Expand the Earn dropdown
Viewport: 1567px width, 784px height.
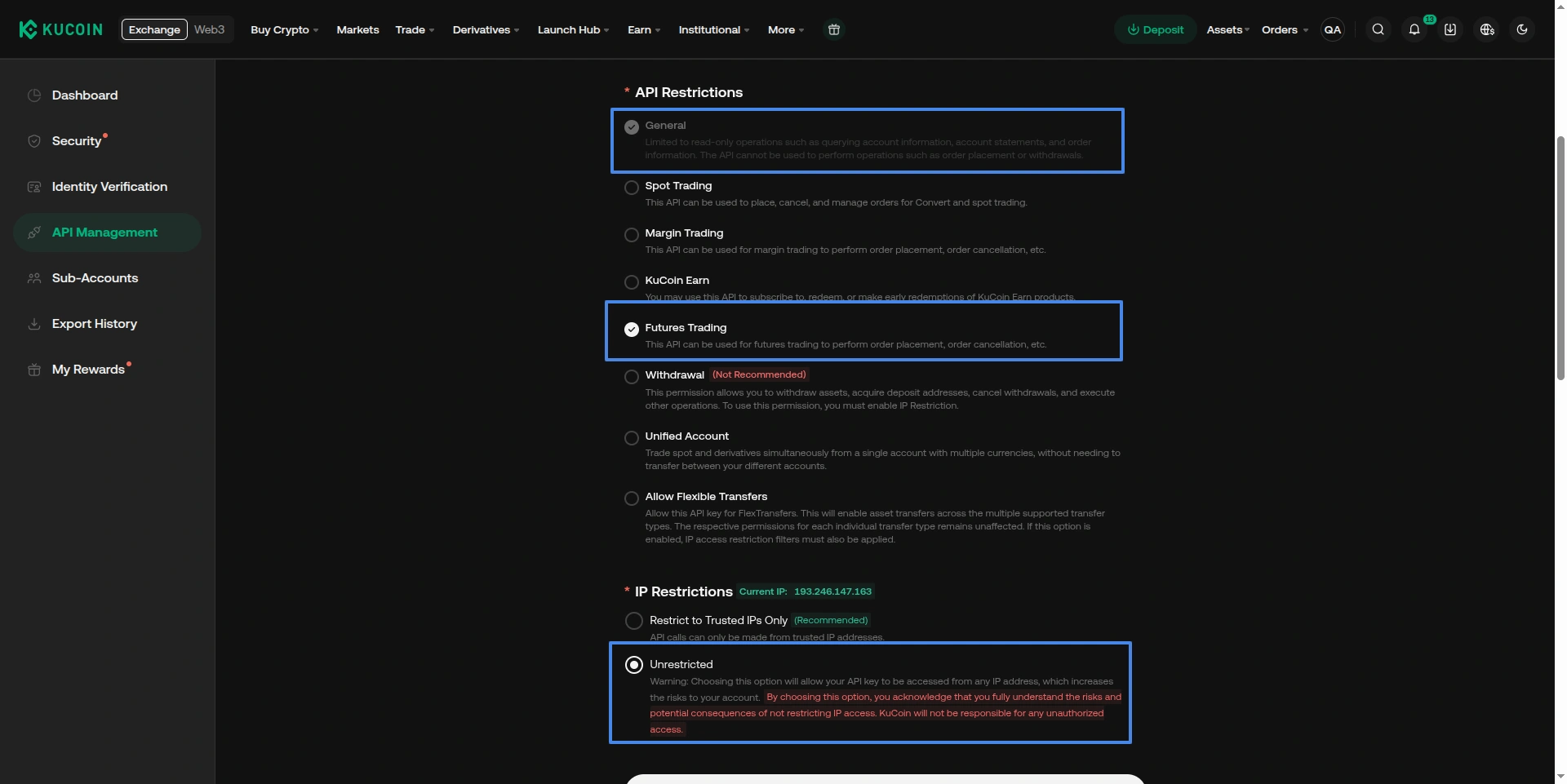click(644, 29)
